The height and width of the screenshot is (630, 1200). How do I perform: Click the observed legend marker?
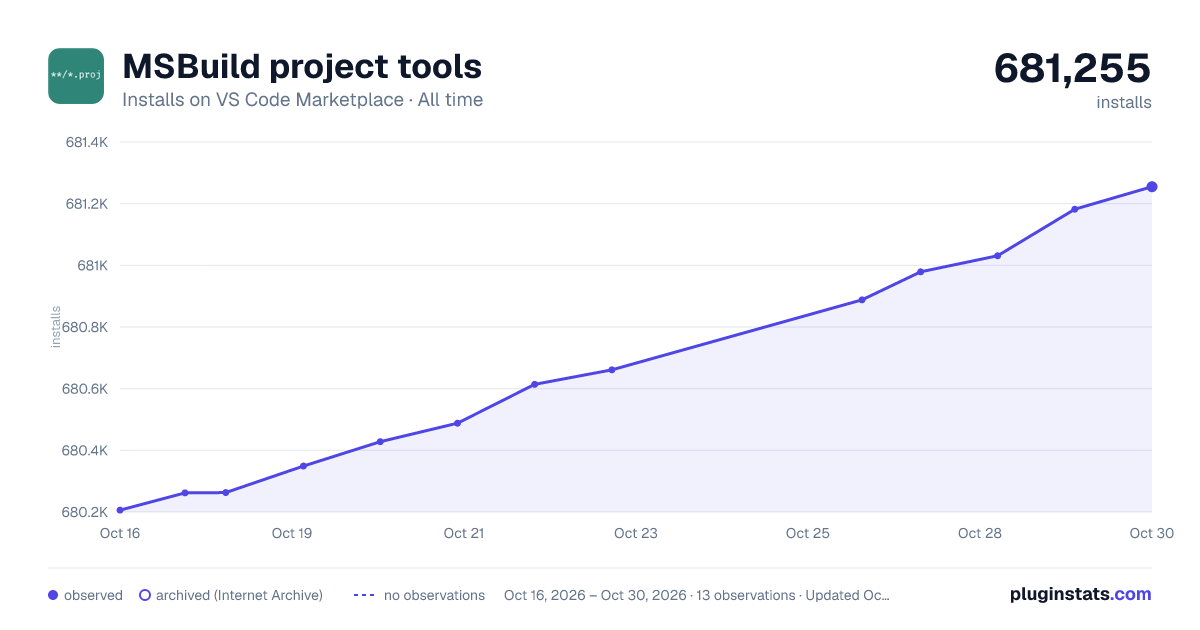pos(53,595)
